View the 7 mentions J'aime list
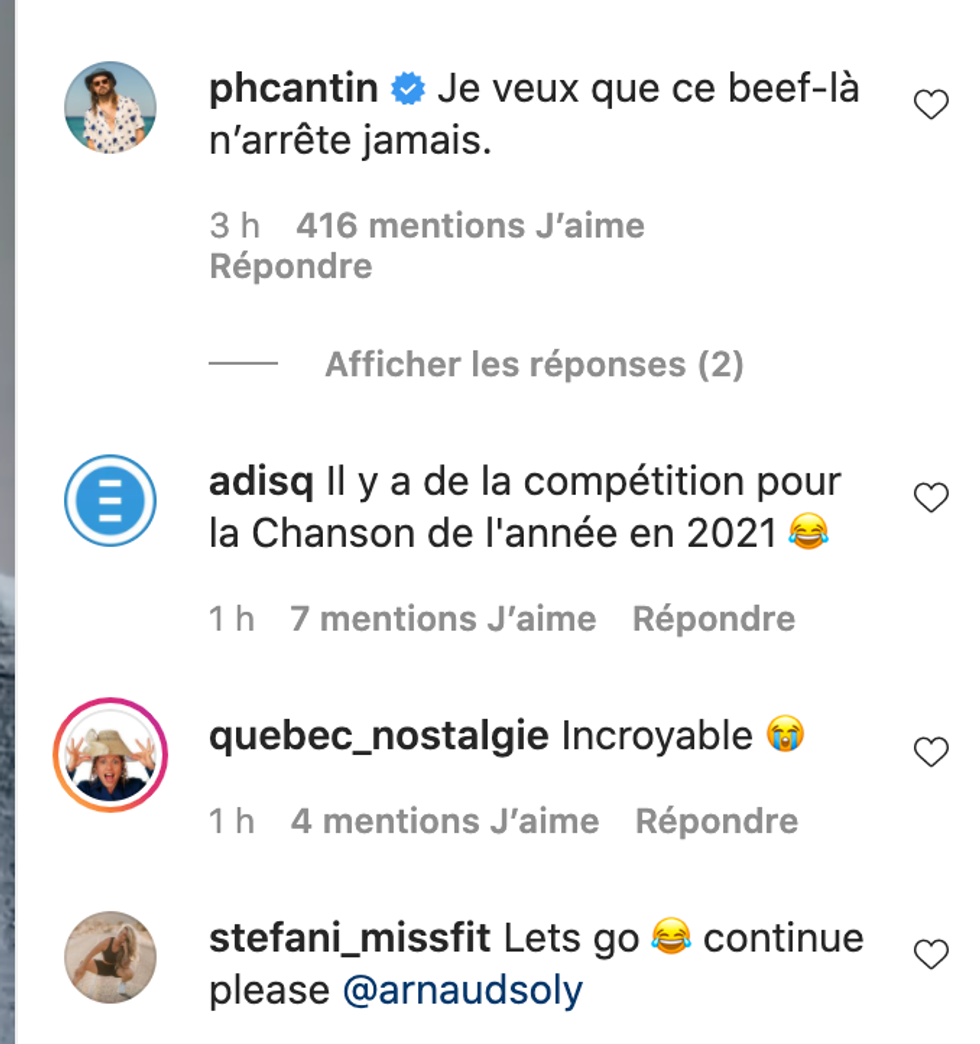Image resolution: width=980 pixels, height=1044 pixels. pyautogui.click(x=443, y=619)
